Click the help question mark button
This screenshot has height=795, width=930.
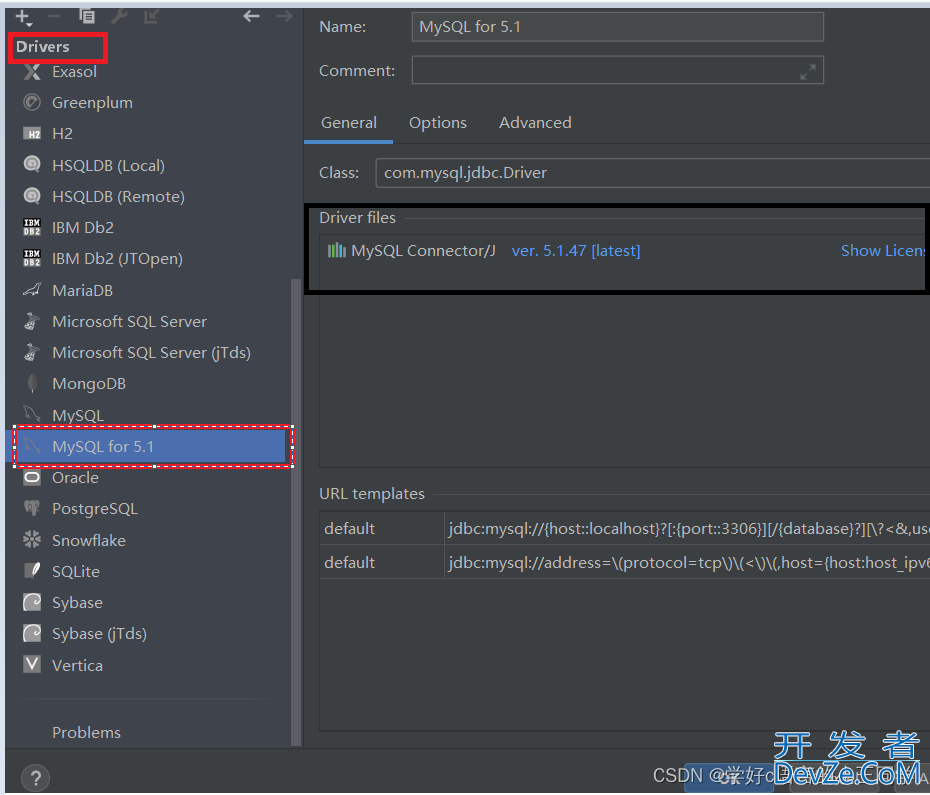coord(36,777)
